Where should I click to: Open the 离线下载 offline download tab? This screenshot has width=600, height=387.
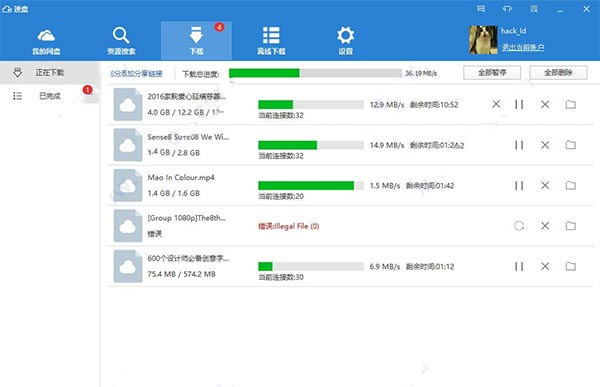pyautogui.click(x=271, y=41)
